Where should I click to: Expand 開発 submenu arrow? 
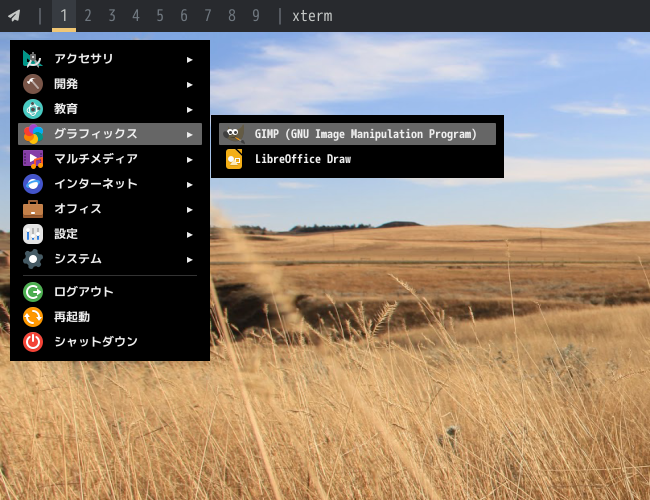189,85
